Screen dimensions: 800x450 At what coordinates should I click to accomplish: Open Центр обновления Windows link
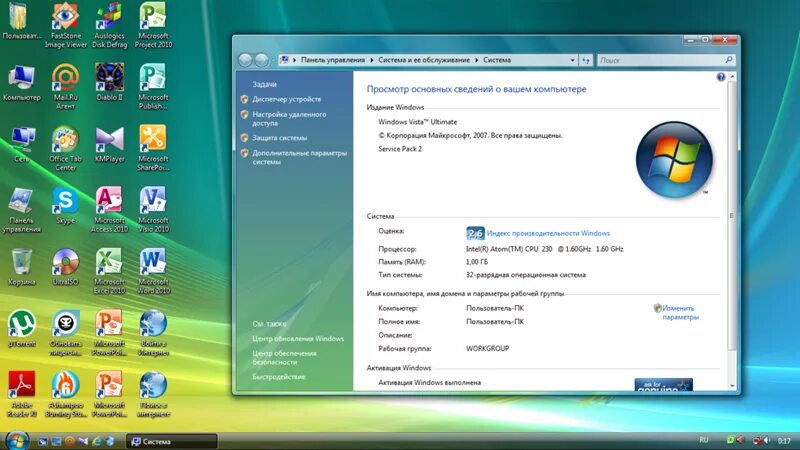pyautogui.click(x=298, y=338)
